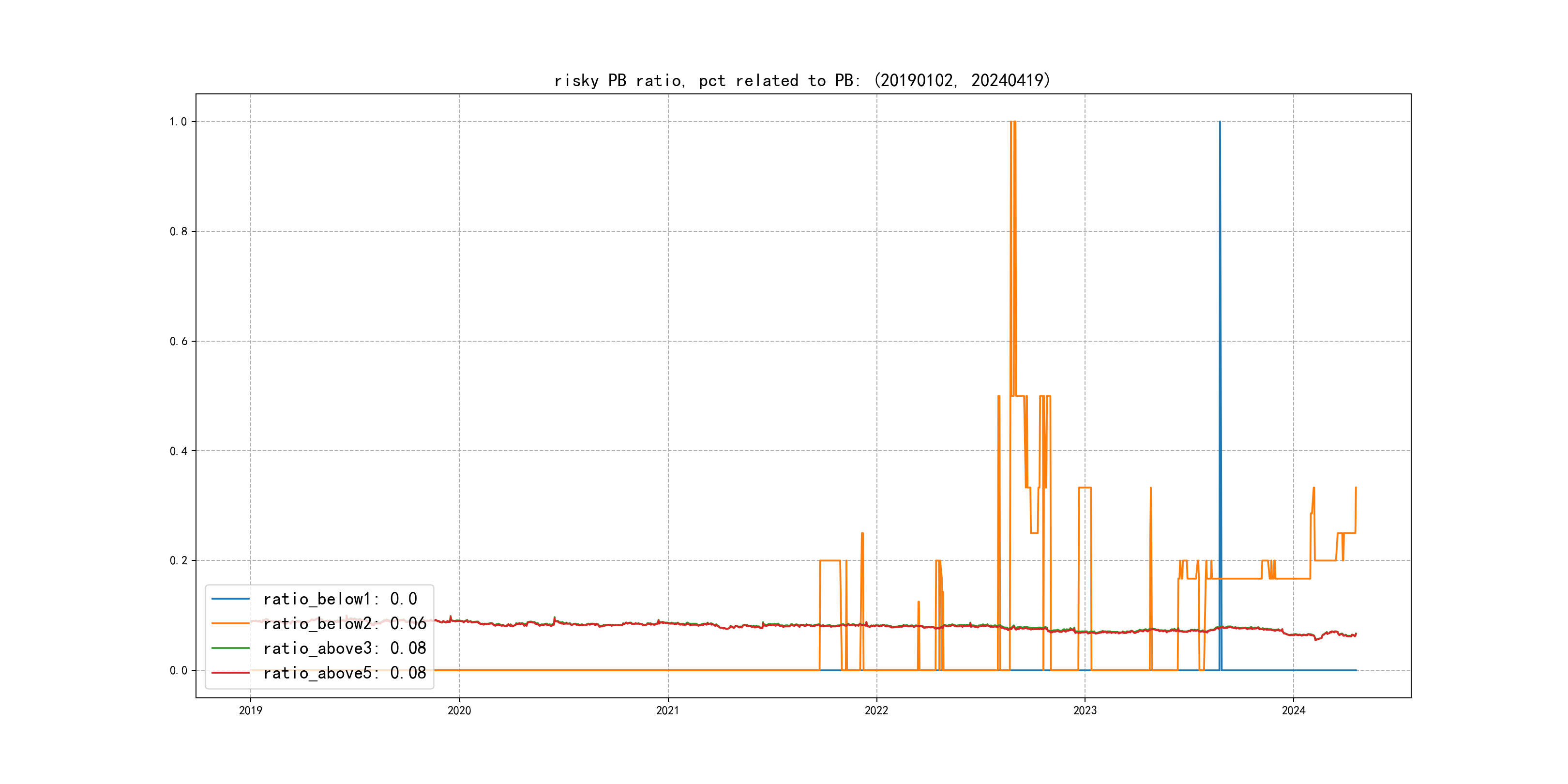The image size is (1568, 784).
Task: Click the orange ratio_below2 legend line
Action: [230, 623]
